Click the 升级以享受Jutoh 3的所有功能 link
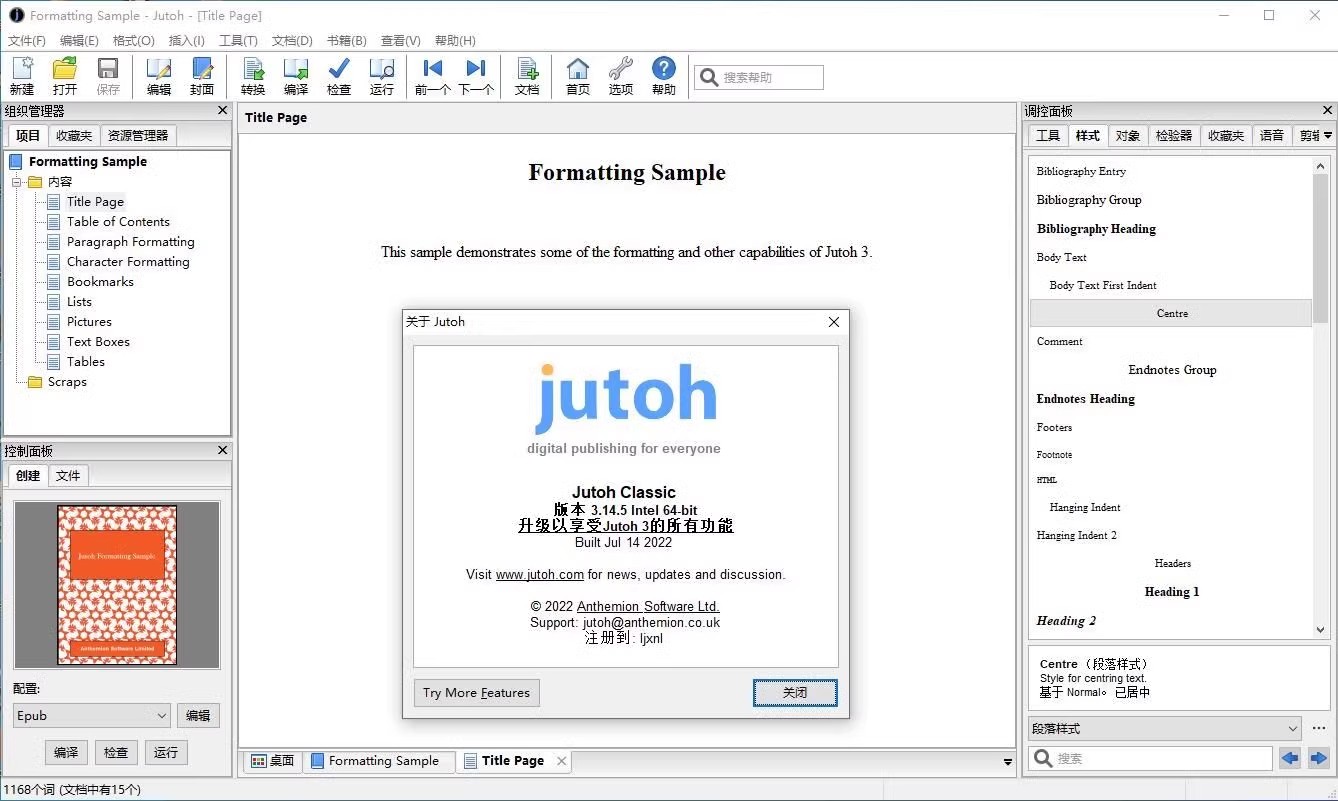1338x801 pixels. [x=625, y=526]
